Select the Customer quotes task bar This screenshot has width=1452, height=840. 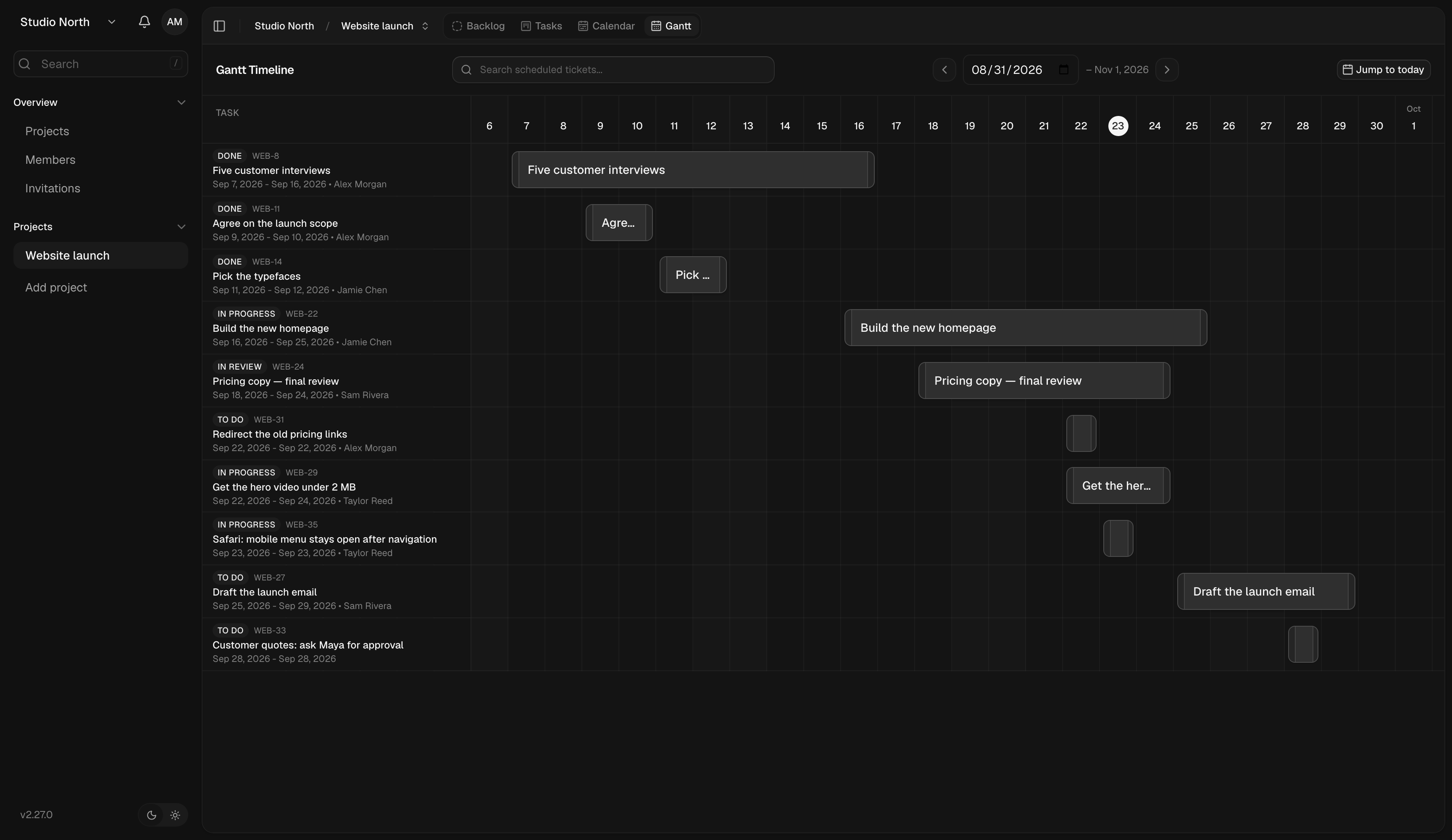1303,645
